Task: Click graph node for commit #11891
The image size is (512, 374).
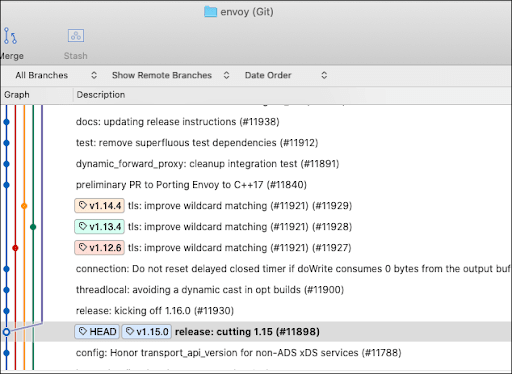Action: (x=6, y=164)
